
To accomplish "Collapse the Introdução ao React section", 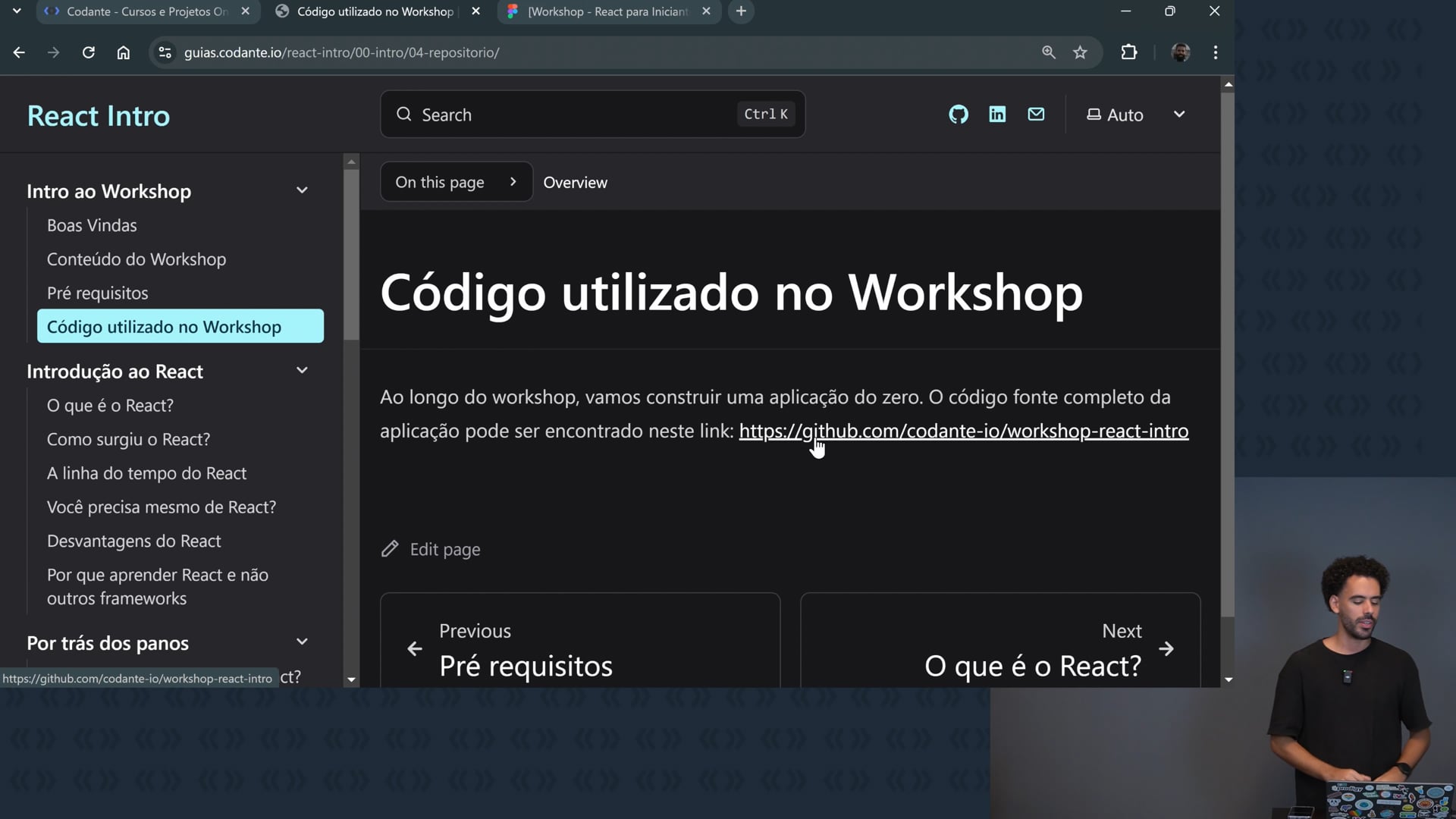I will pos(302,371).
